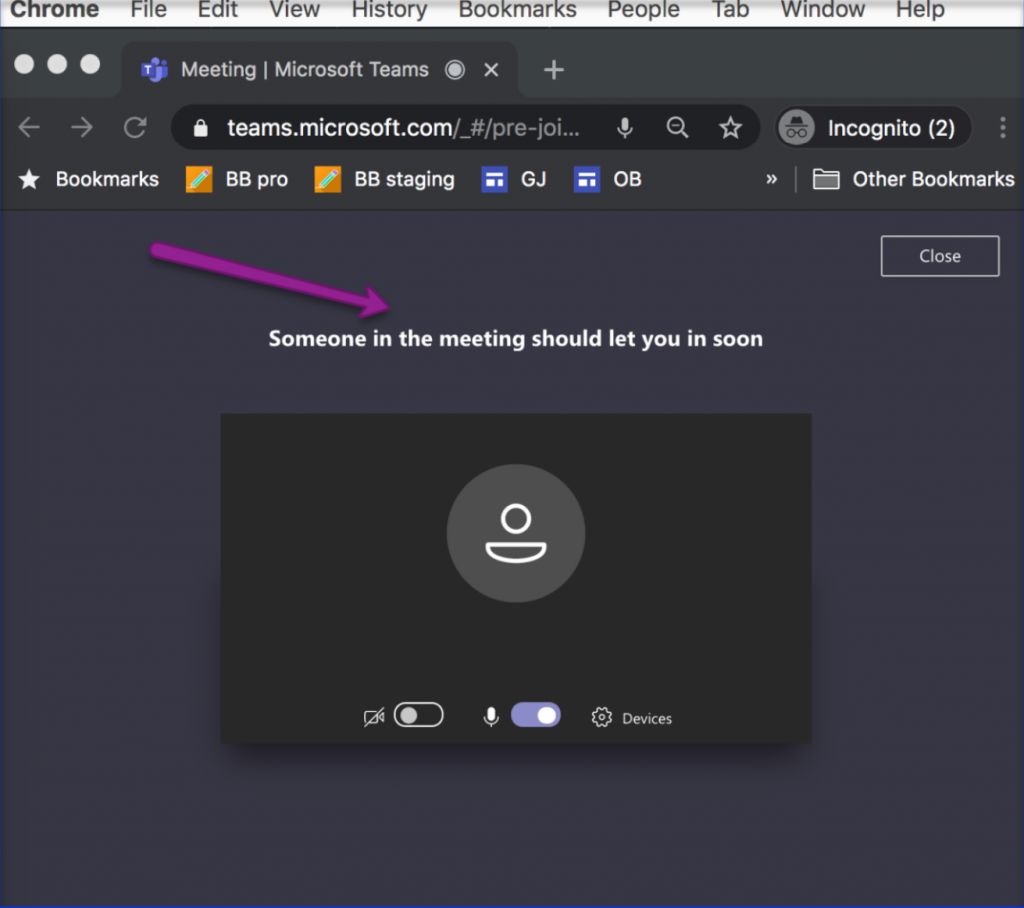Click the zoom magnifier icon in address bar
Viewport: 1024px width, 908px height.
pyautogui.click(x=677, y=127)
